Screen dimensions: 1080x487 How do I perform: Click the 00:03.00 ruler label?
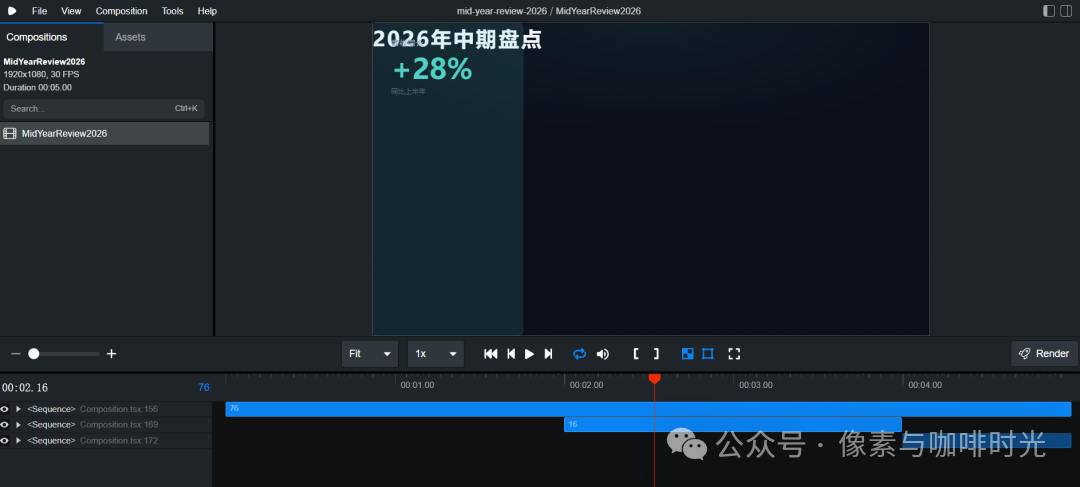click(756, 385)
